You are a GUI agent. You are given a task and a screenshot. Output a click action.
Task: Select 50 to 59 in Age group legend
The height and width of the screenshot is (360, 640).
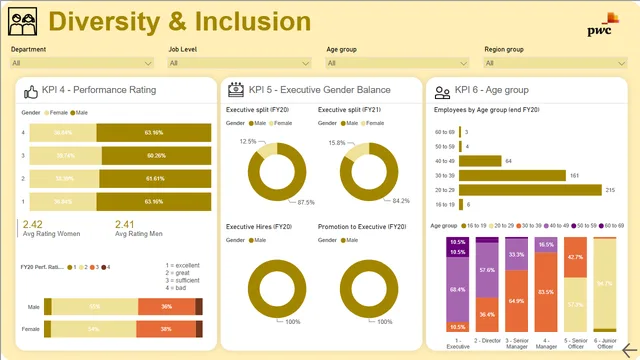point(584,226)
